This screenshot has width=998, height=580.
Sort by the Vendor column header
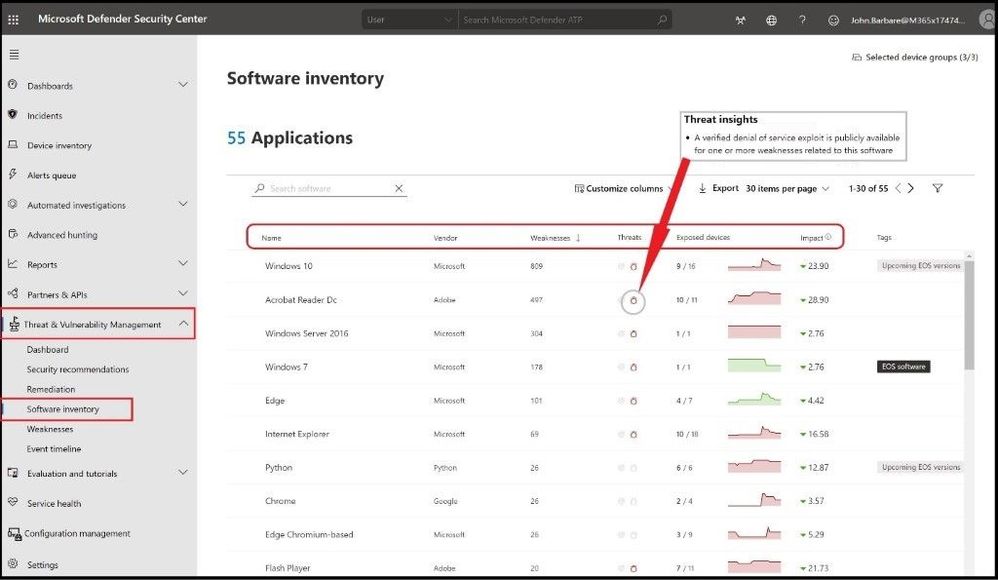click(446, 238)
